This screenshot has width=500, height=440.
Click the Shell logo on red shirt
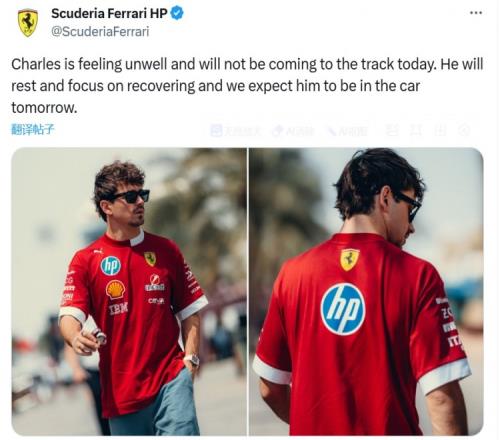(115, 289)
